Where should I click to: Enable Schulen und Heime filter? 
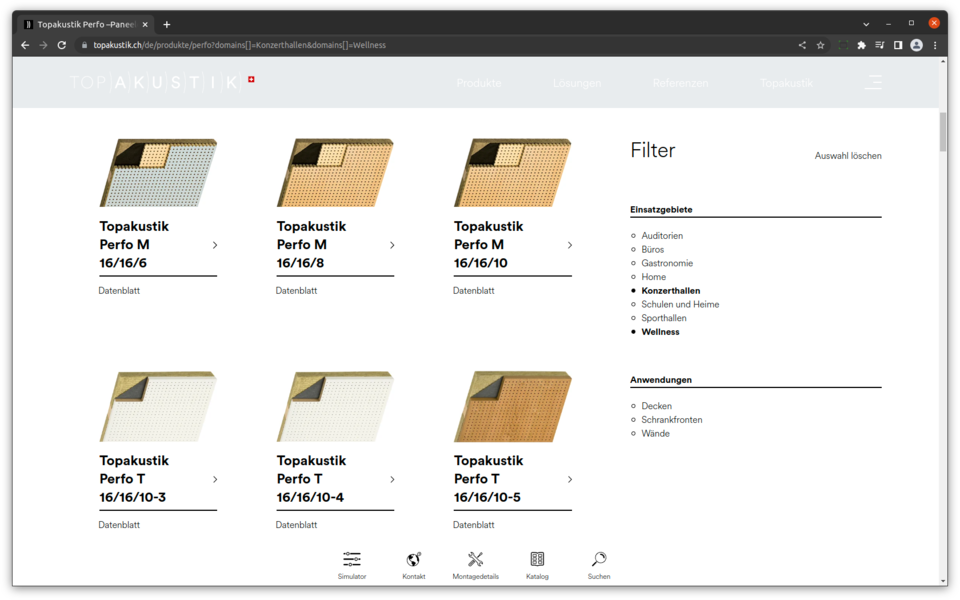point(680,304)
